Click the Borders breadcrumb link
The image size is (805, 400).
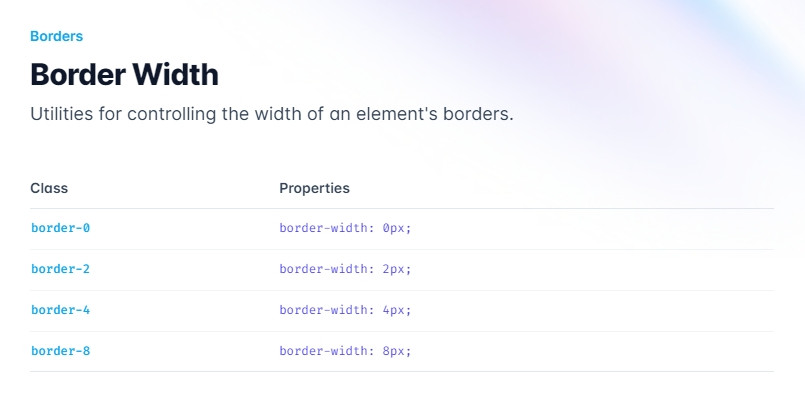[x=56, y=36]
